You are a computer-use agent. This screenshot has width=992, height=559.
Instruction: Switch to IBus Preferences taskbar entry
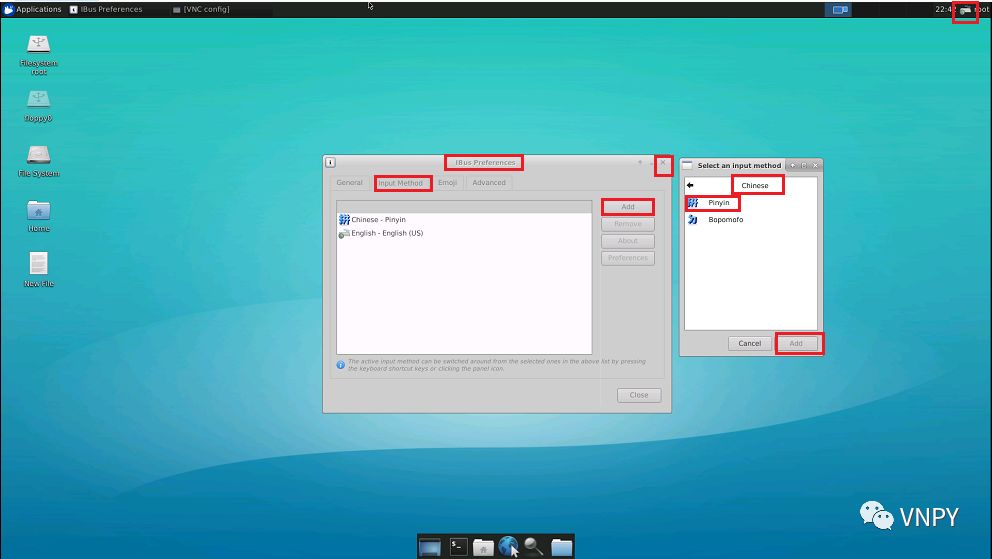(106, 9)
